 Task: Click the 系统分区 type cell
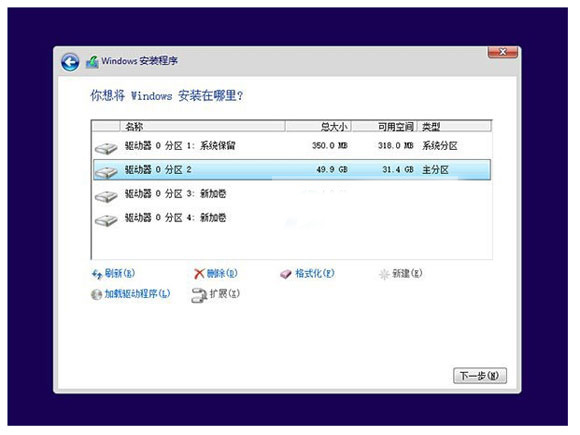[440, 146]
